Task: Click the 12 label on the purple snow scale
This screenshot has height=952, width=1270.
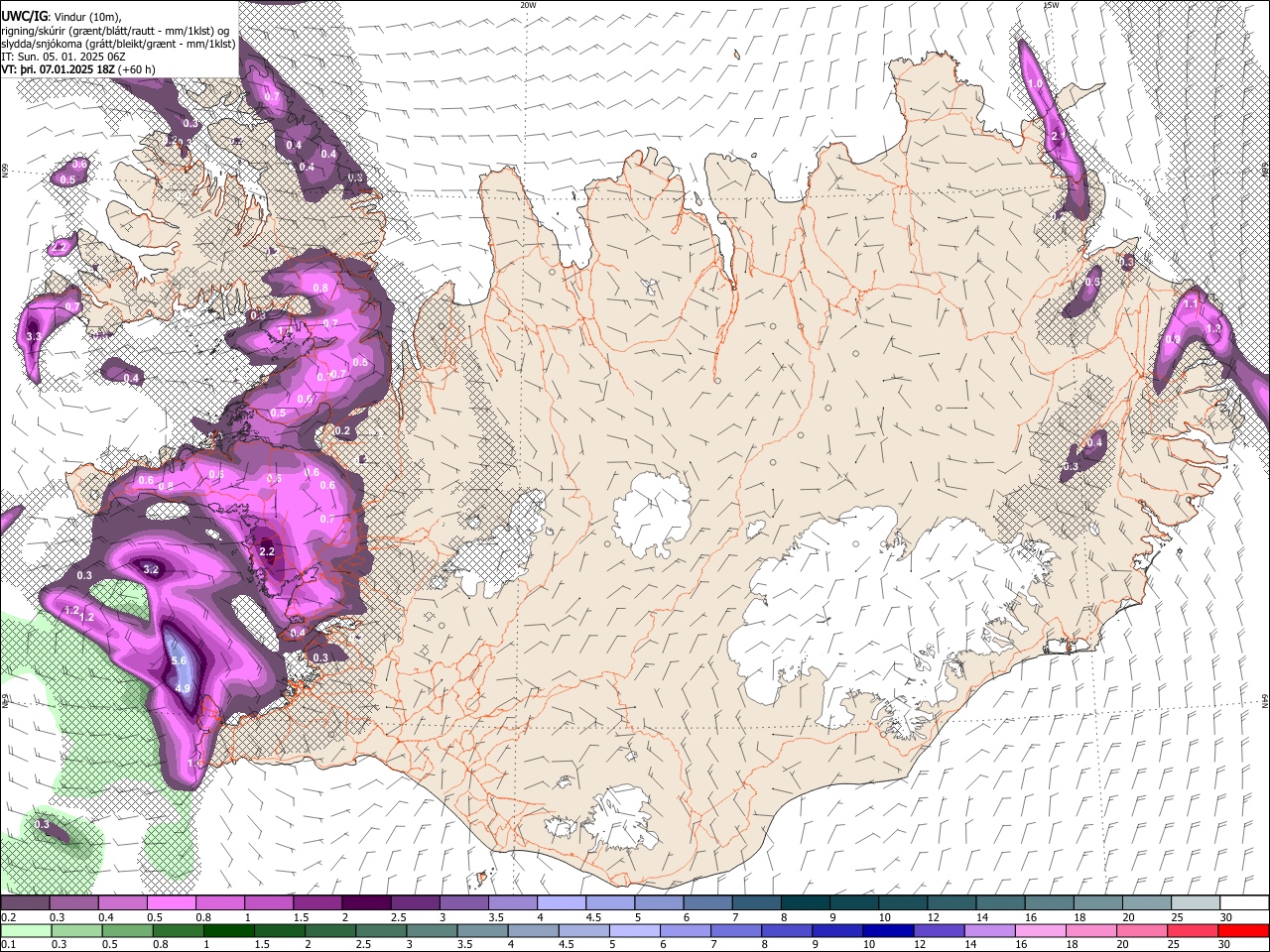Action: point(933,917)
